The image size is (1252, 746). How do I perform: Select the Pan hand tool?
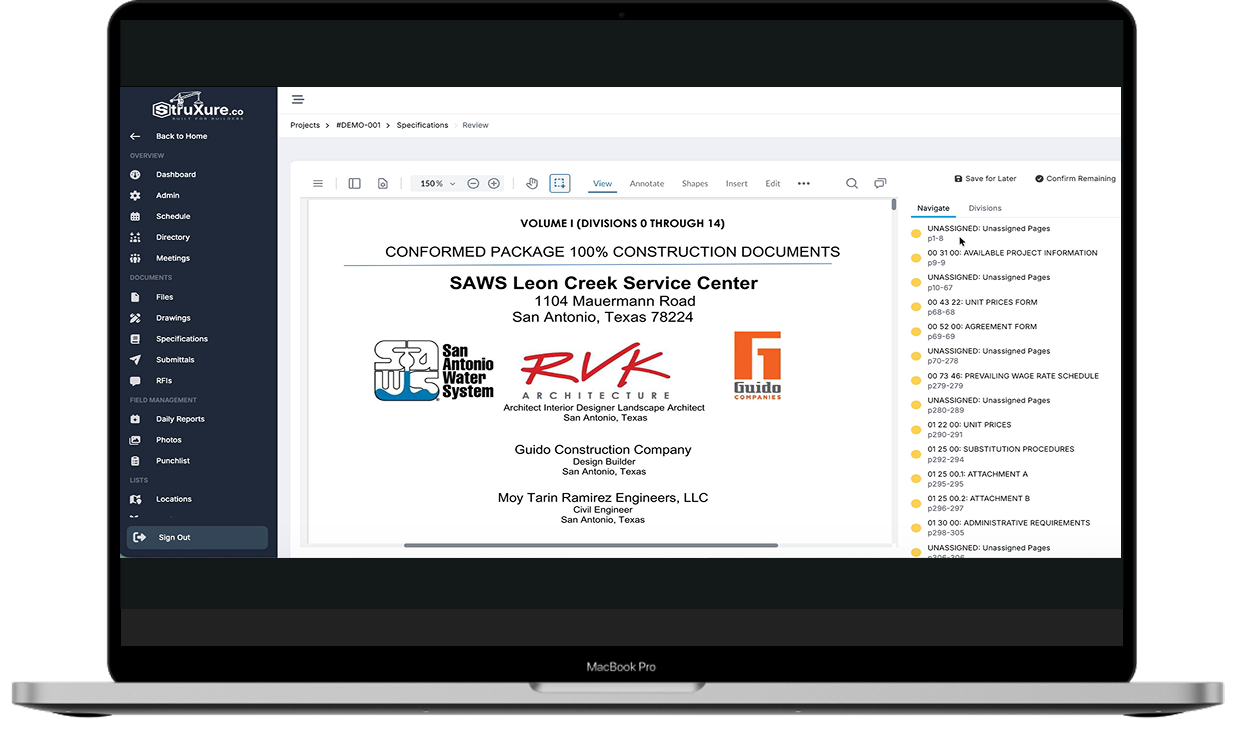(531, 183)
